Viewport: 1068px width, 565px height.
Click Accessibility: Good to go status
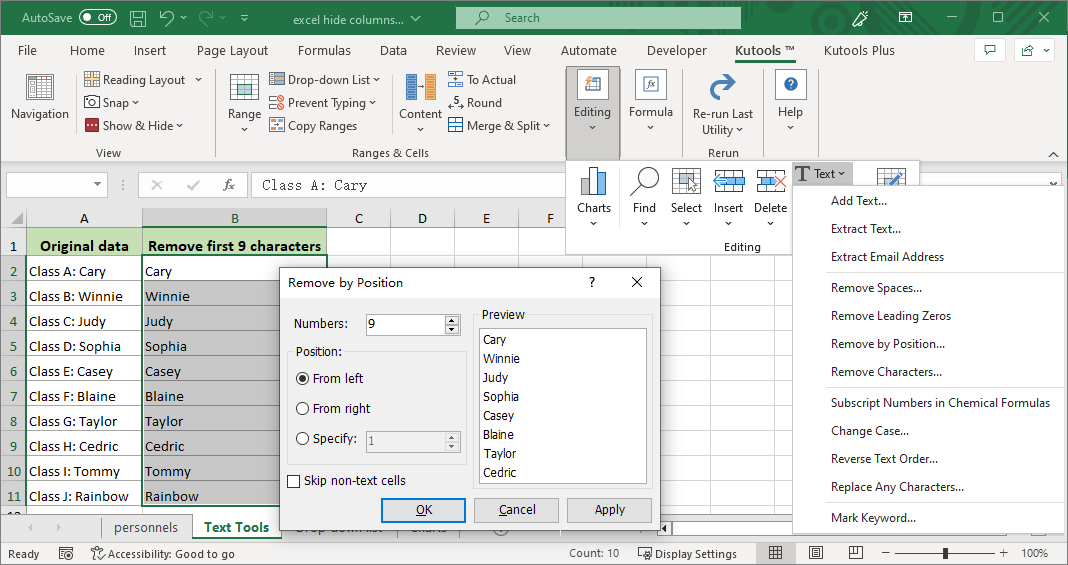pos(163,553)
